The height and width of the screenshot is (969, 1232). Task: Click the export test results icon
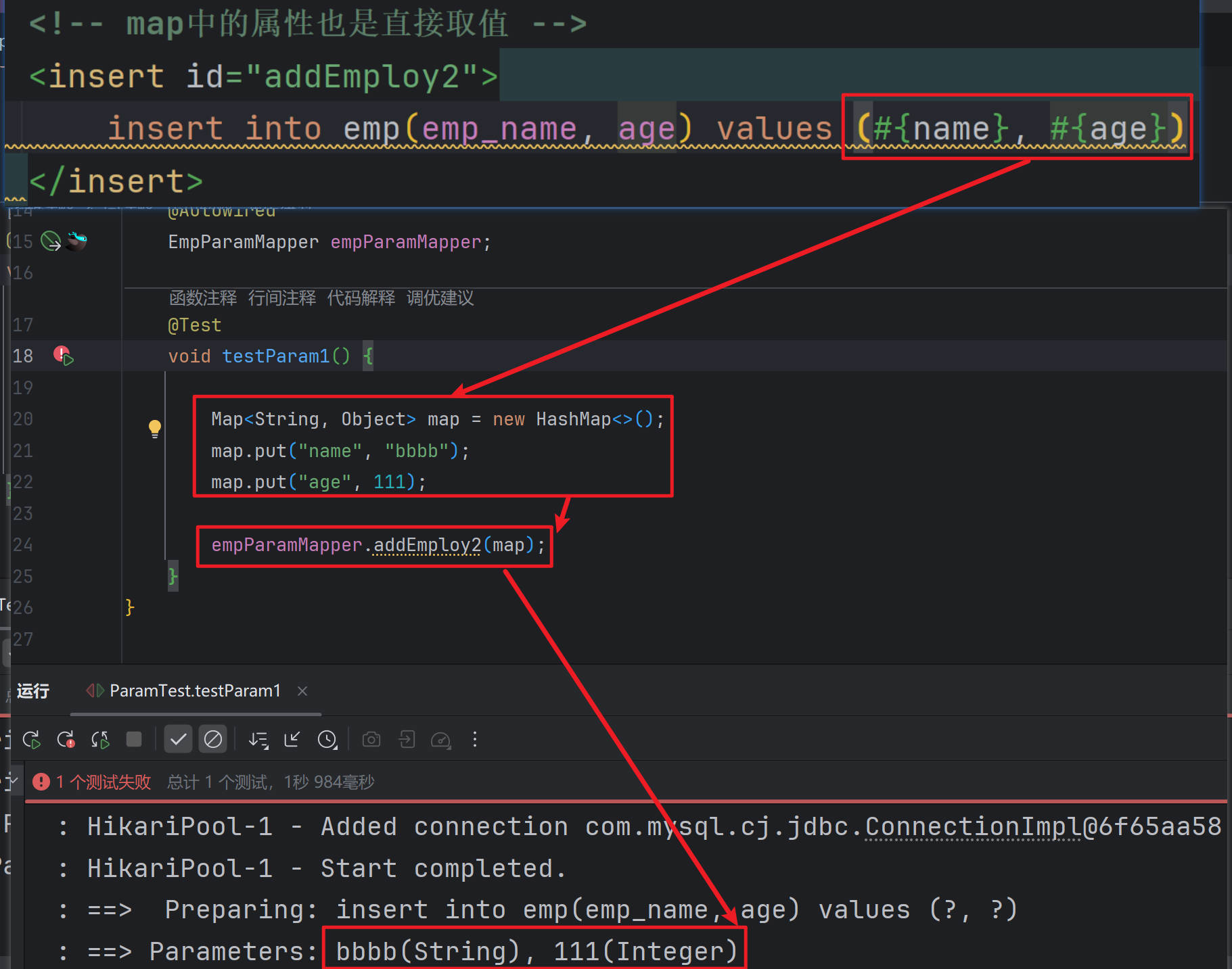coord(407,740)
